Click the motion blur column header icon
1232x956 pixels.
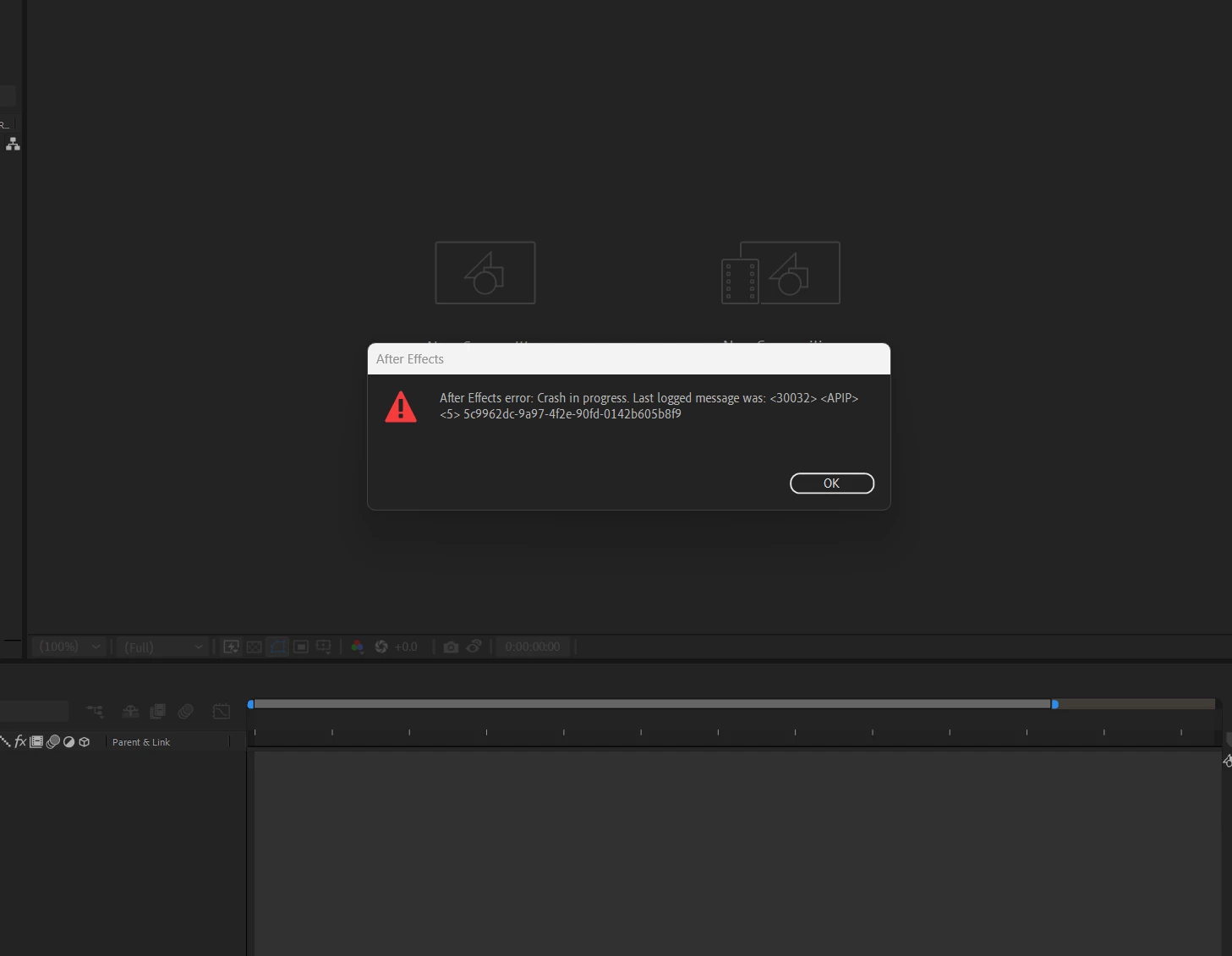pyautogui.click(x=52, y=741)
